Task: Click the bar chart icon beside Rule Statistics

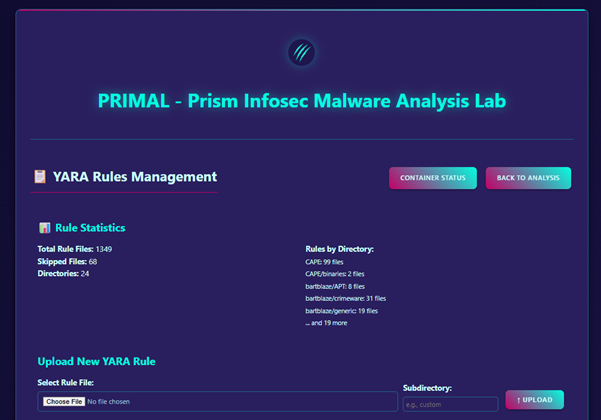Action: 45,228
